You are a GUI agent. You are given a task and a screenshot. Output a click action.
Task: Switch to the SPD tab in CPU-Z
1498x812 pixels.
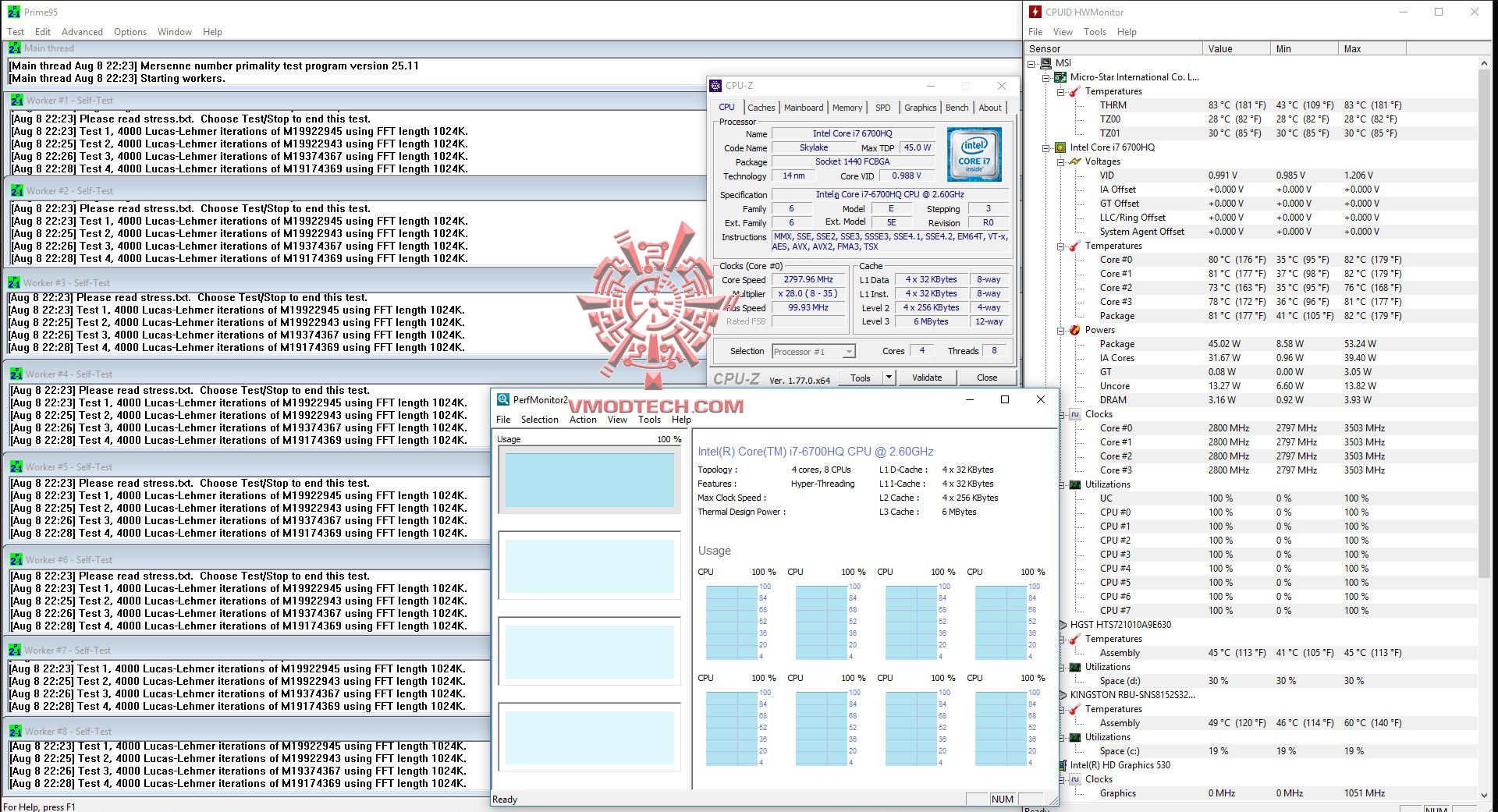point(883,108)
